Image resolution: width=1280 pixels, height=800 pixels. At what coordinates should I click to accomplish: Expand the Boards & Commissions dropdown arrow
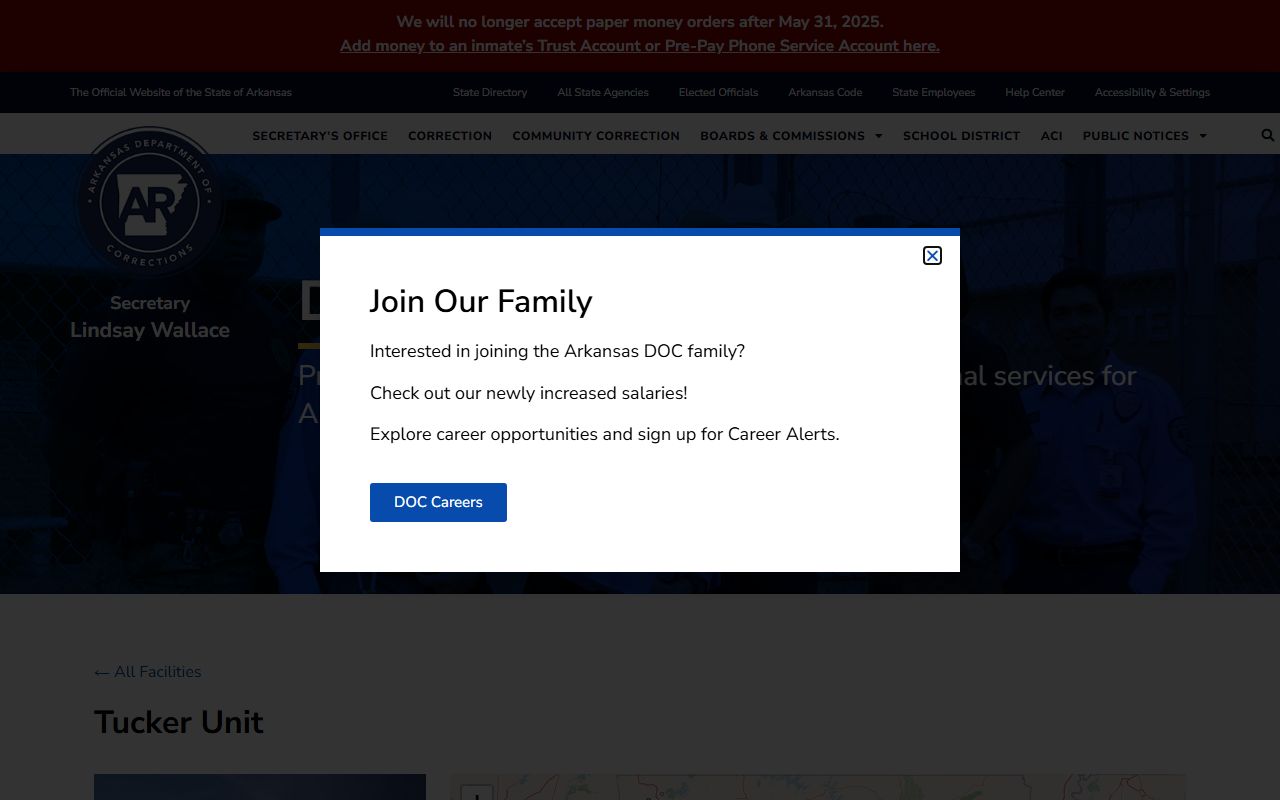(x=879, y=136)
